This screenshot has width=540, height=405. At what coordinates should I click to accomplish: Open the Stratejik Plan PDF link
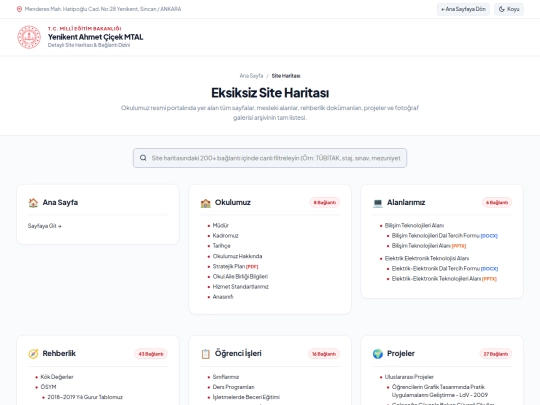235,267
